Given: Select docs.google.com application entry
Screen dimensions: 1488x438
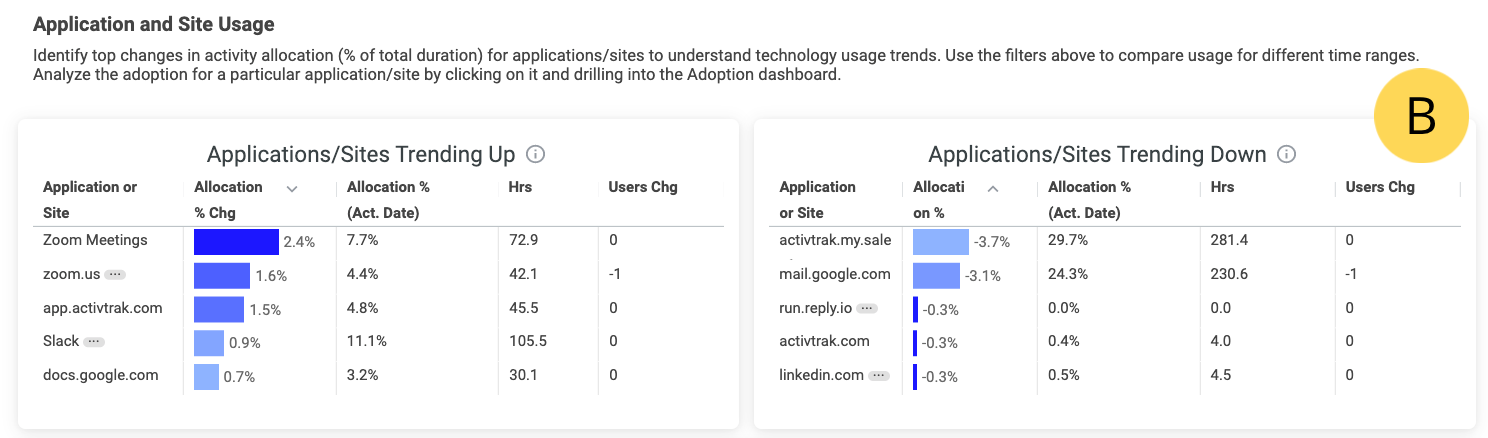Looking at the screenshot, I should 101,376.
